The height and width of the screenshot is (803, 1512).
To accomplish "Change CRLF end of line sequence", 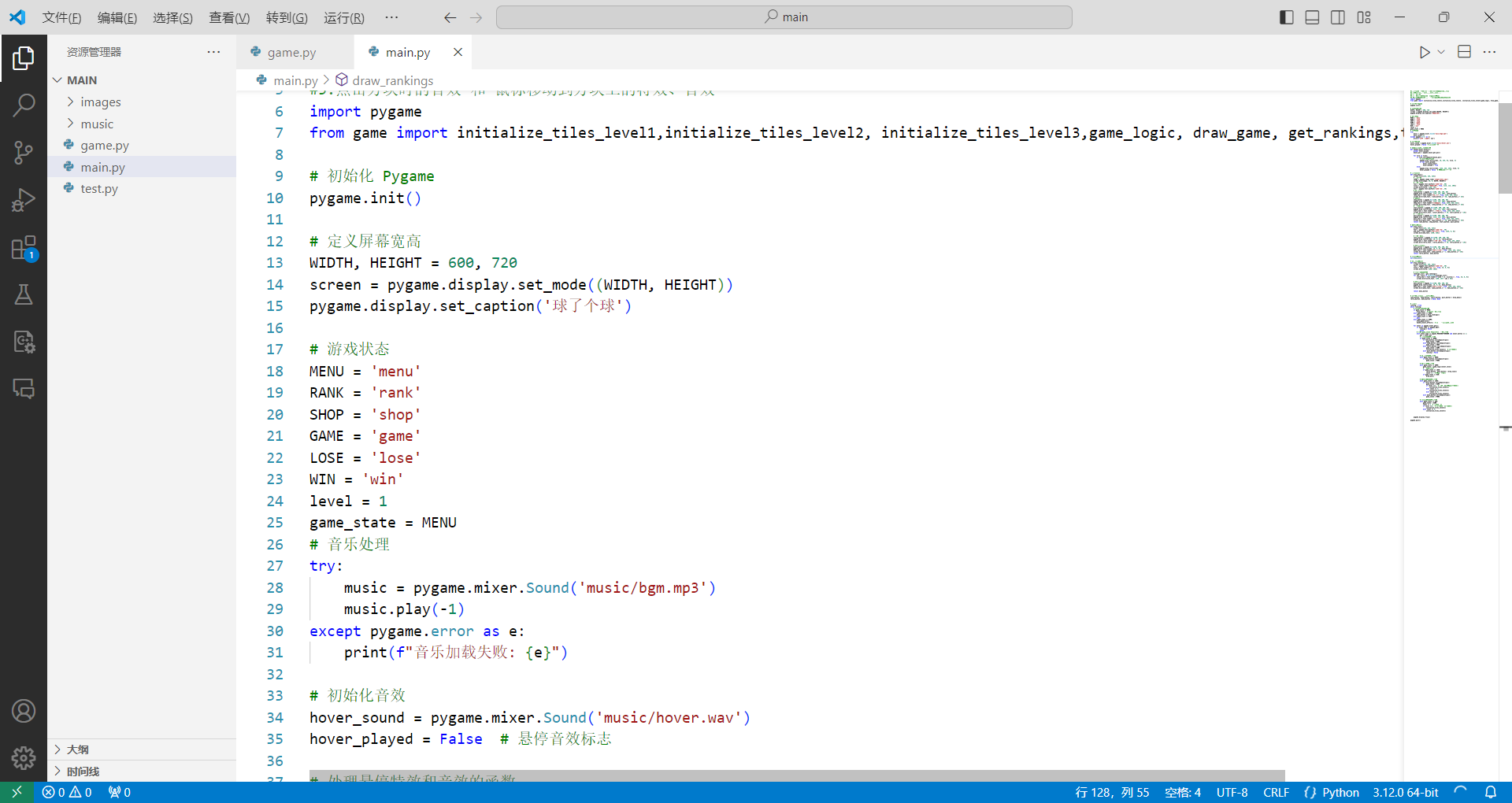I will (1276, 792).
